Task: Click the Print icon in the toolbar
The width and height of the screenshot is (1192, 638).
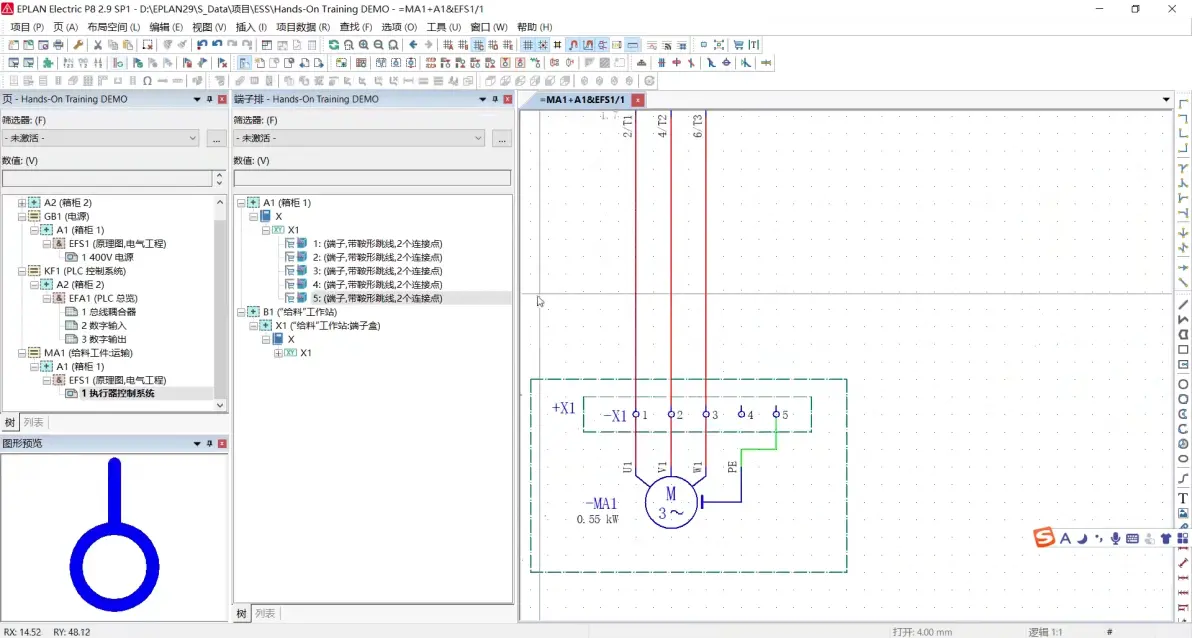Action: 58,45
